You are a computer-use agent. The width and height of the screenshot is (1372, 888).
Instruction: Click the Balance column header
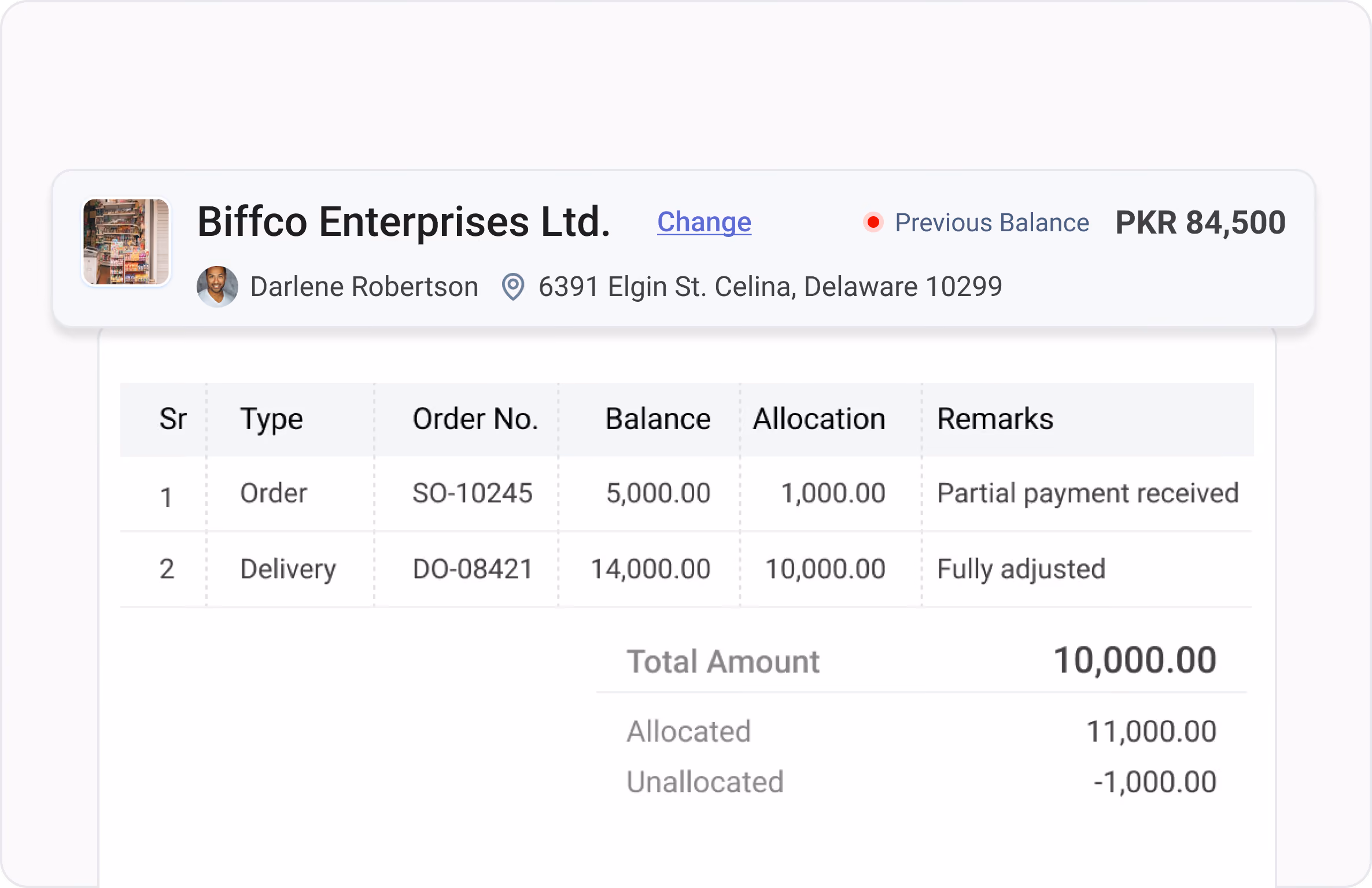tap(658, 419)
